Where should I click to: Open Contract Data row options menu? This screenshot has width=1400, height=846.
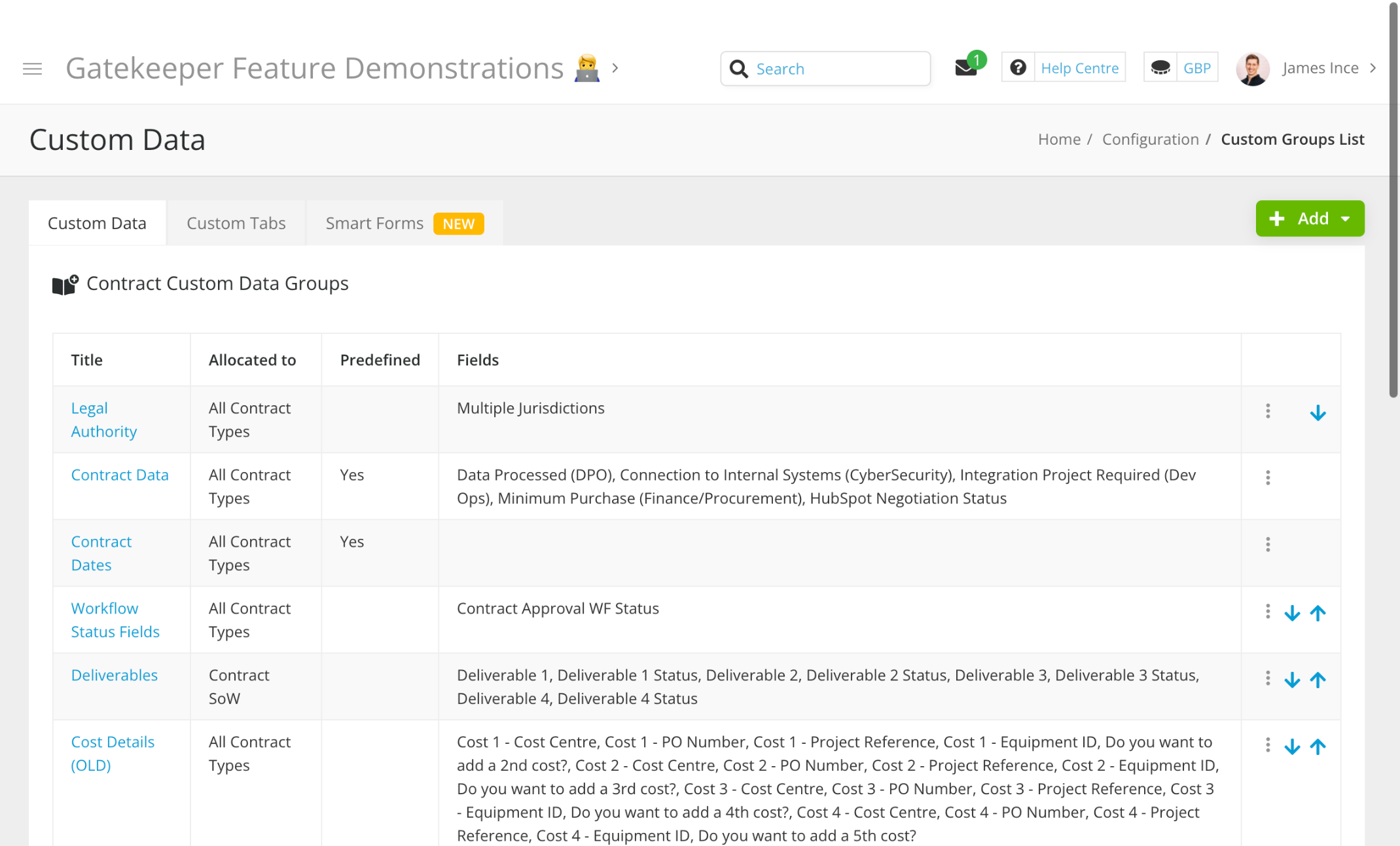tap(1268, 477)
